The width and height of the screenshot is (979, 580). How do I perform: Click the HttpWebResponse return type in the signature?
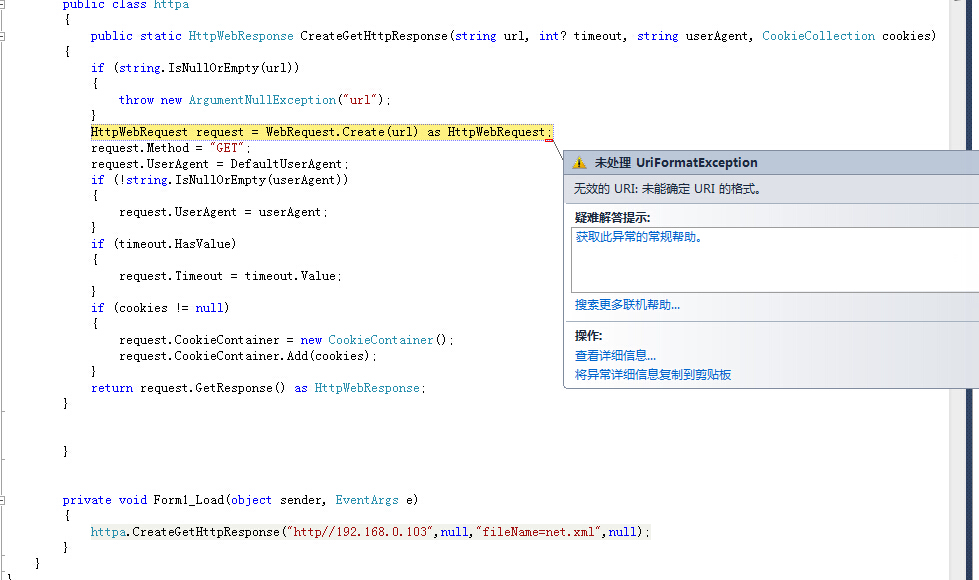click(x=241, y=36)
